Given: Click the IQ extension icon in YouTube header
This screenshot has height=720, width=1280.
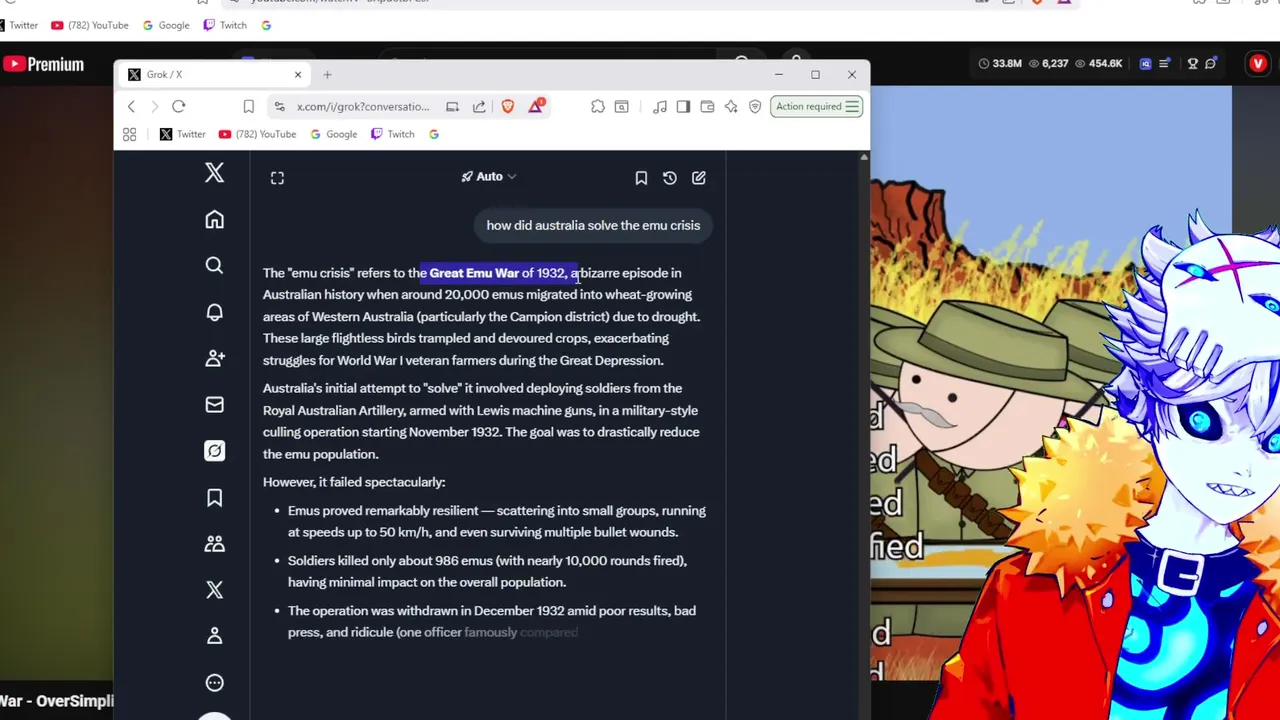Looking at the screenshot, I should 1146,64.
